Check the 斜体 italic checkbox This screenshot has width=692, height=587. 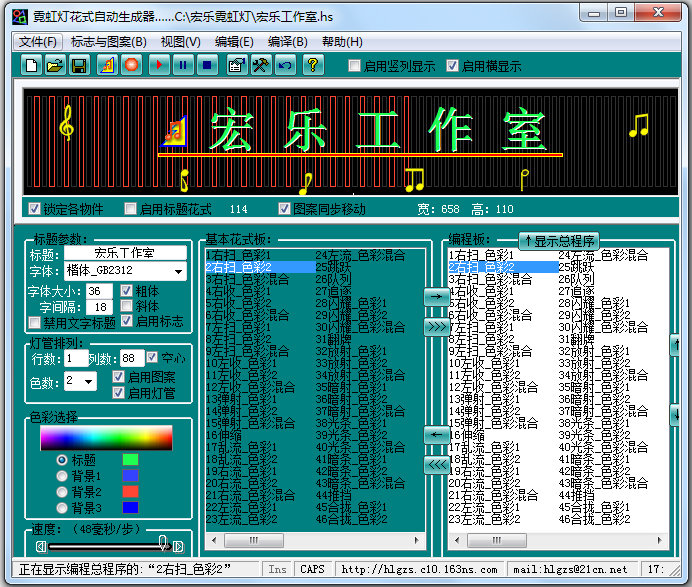127,307
